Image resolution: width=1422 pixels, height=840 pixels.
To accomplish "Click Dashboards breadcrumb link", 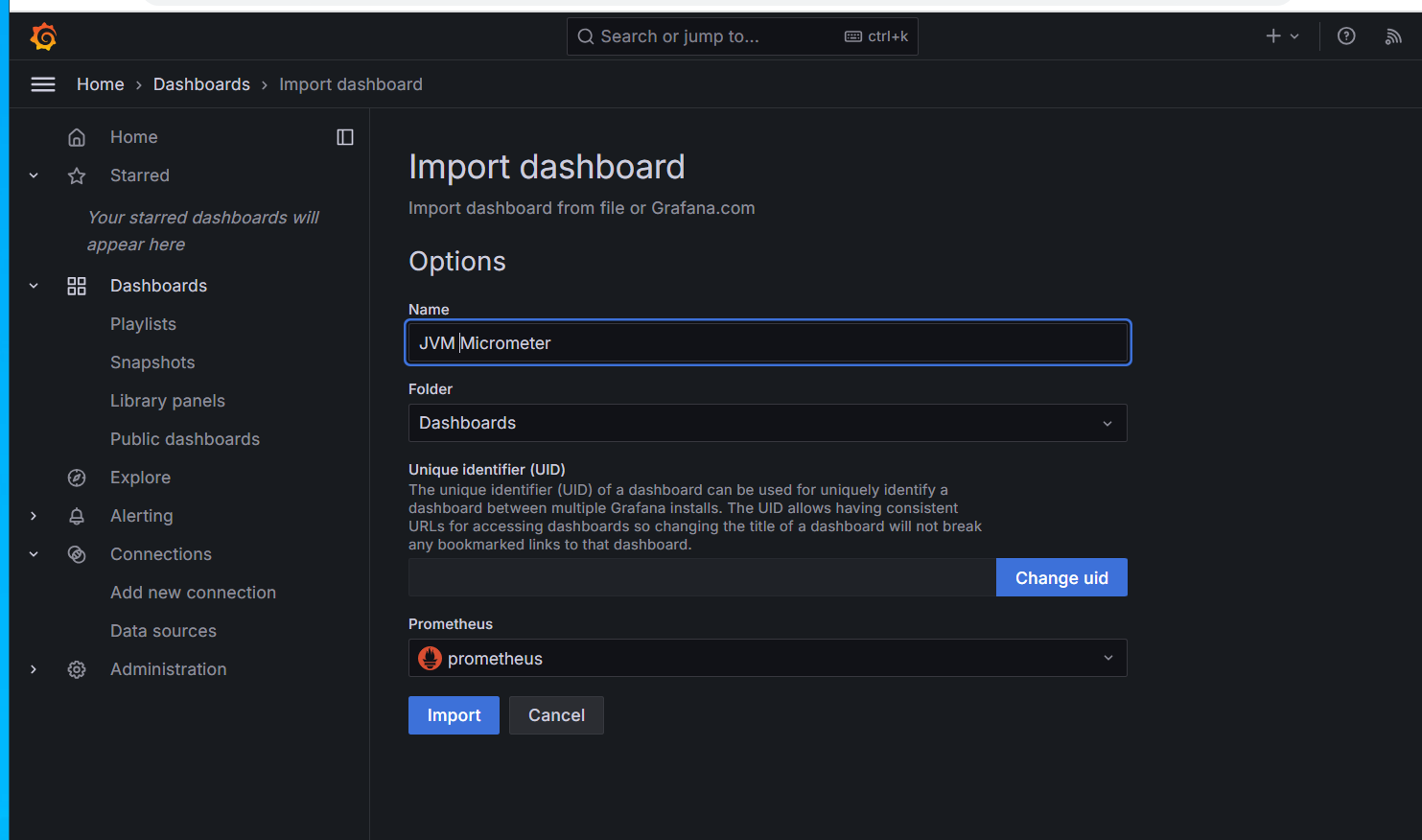I will pyautogui.click(x=201, y=84).
